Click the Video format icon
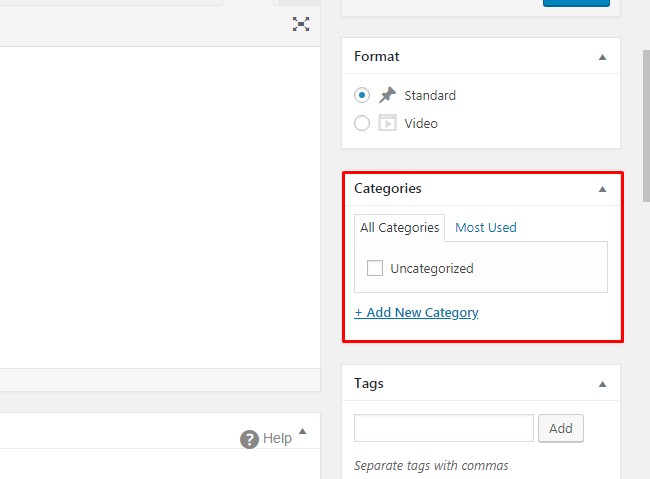This screenshot has height=479, width=650. coord(387,123)
